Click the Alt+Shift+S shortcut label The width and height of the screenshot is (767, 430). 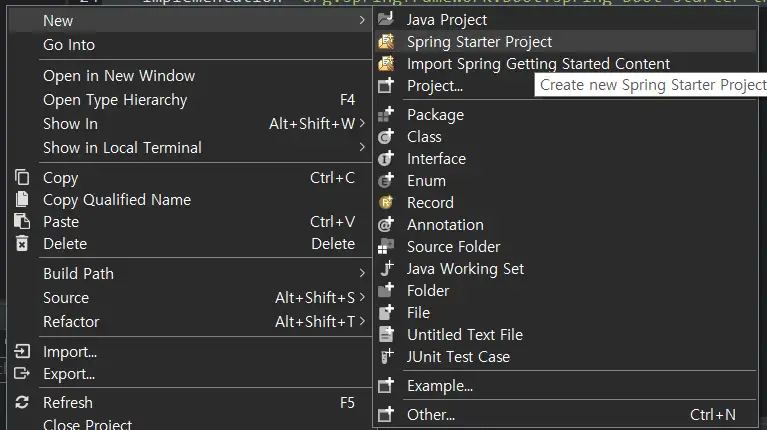(315, 297)
